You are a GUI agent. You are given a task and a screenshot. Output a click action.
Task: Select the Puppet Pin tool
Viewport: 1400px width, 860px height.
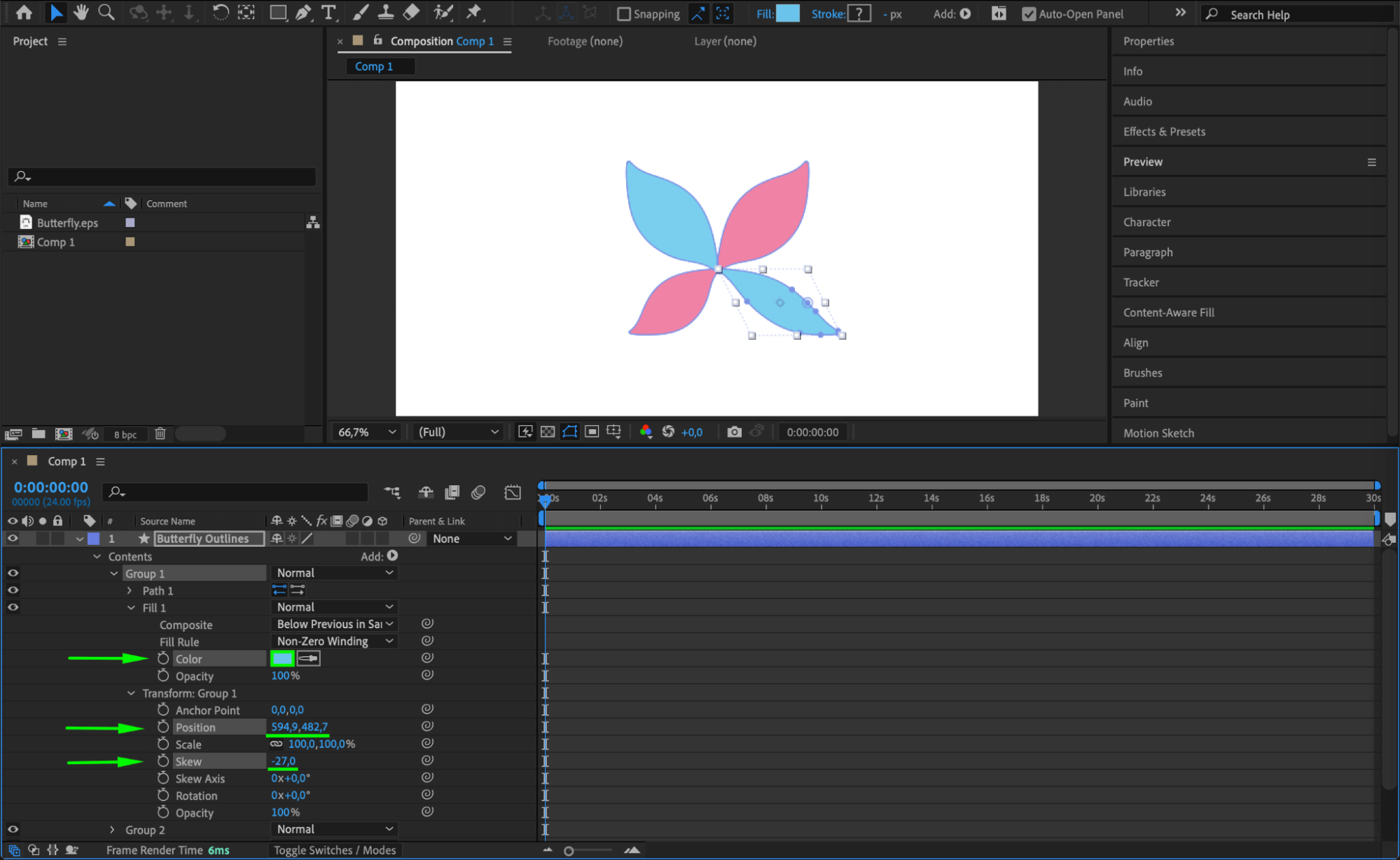point(474,13)
